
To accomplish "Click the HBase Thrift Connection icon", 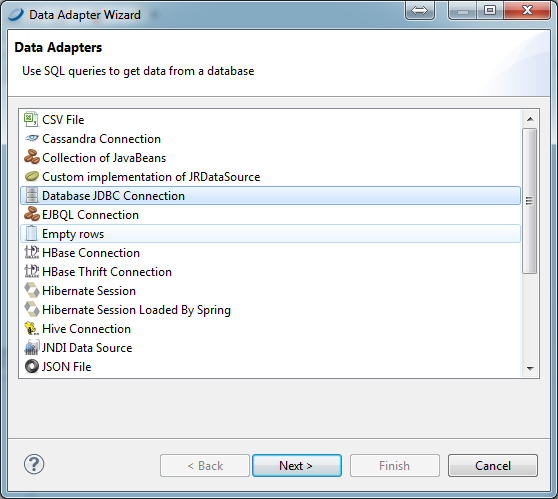I will pyautogui.click(x=32, y=271).
